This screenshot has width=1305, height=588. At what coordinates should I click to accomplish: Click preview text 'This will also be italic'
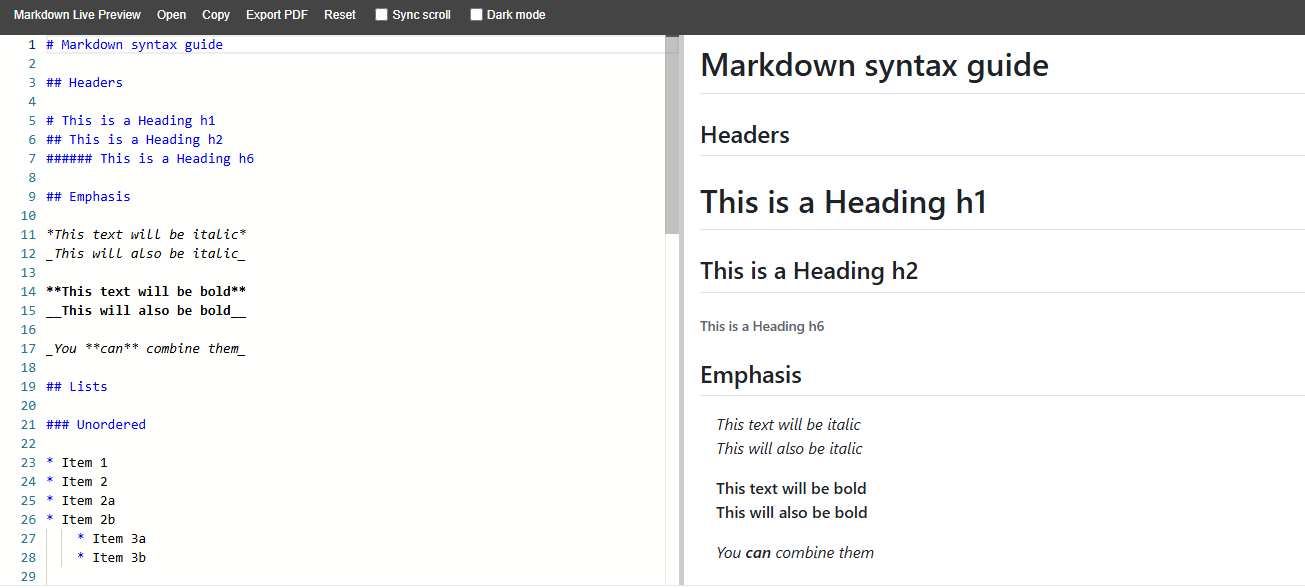pyautogui.click(x=789, y=449)
